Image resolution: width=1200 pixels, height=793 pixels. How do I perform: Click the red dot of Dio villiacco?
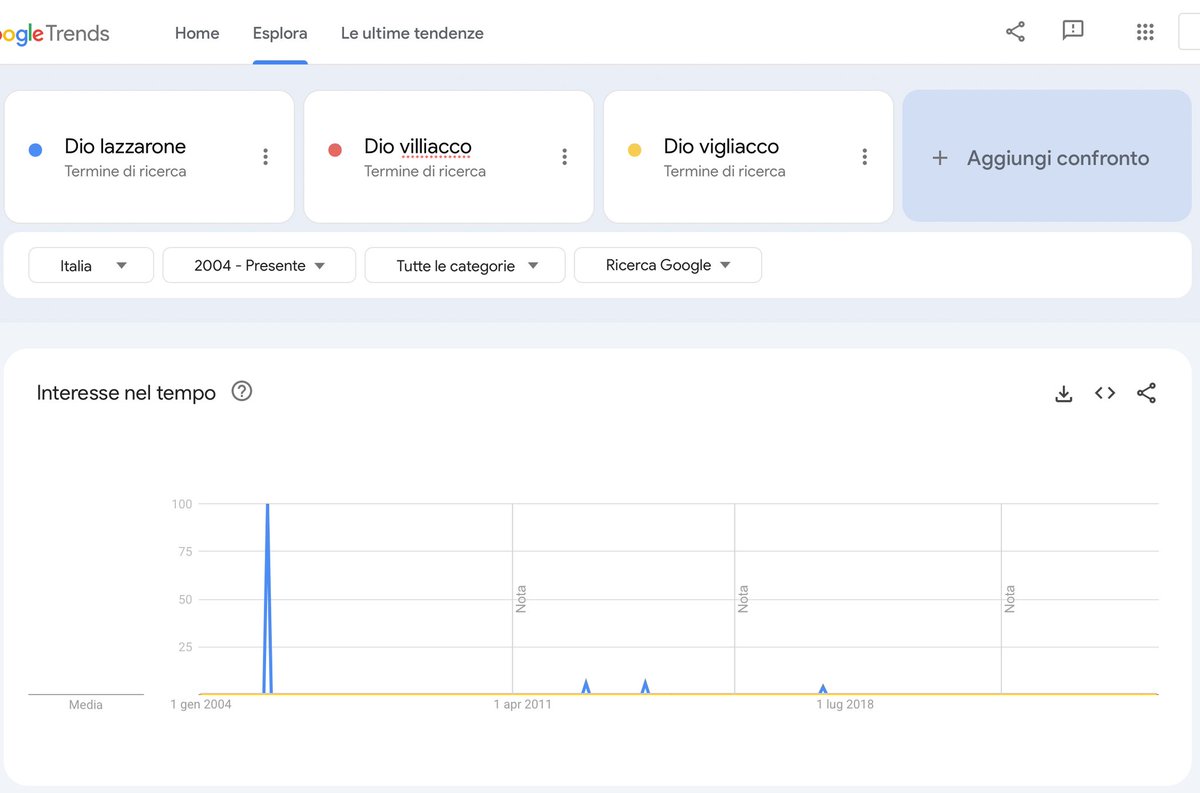tap(335, 150)
